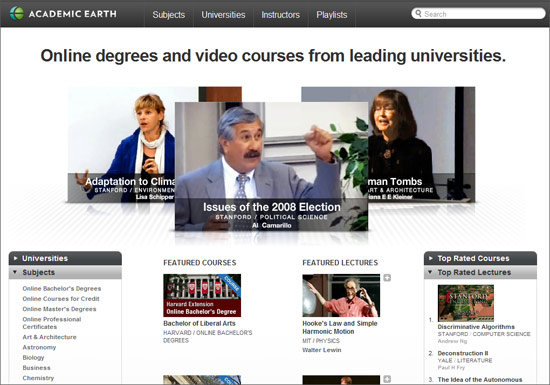The height and width of the screenshot is (385, 550).
Task: Open Online Master's Degrees link
Action: point(59,309)
